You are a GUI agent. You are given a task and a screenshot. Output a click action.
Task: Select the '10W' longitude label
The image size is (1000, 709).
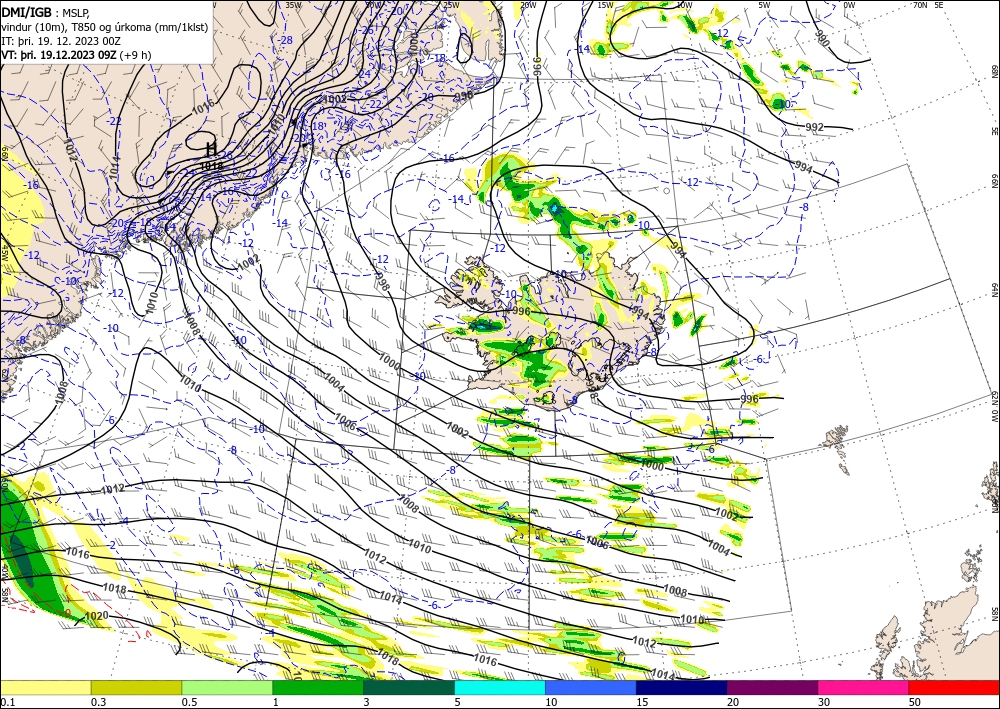684,5
